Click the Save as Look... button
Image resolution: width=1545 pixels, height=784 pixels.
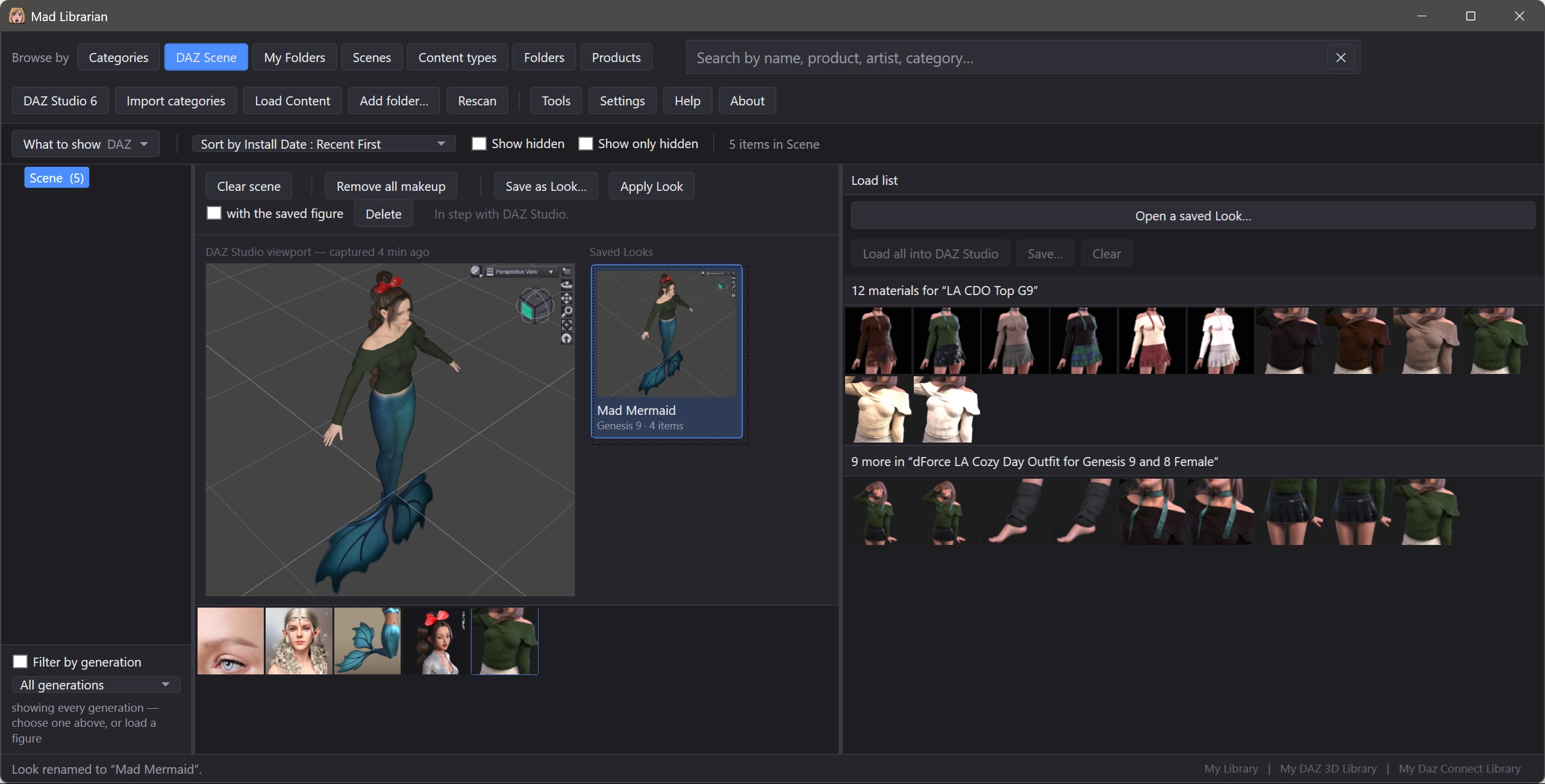point(546,186)
